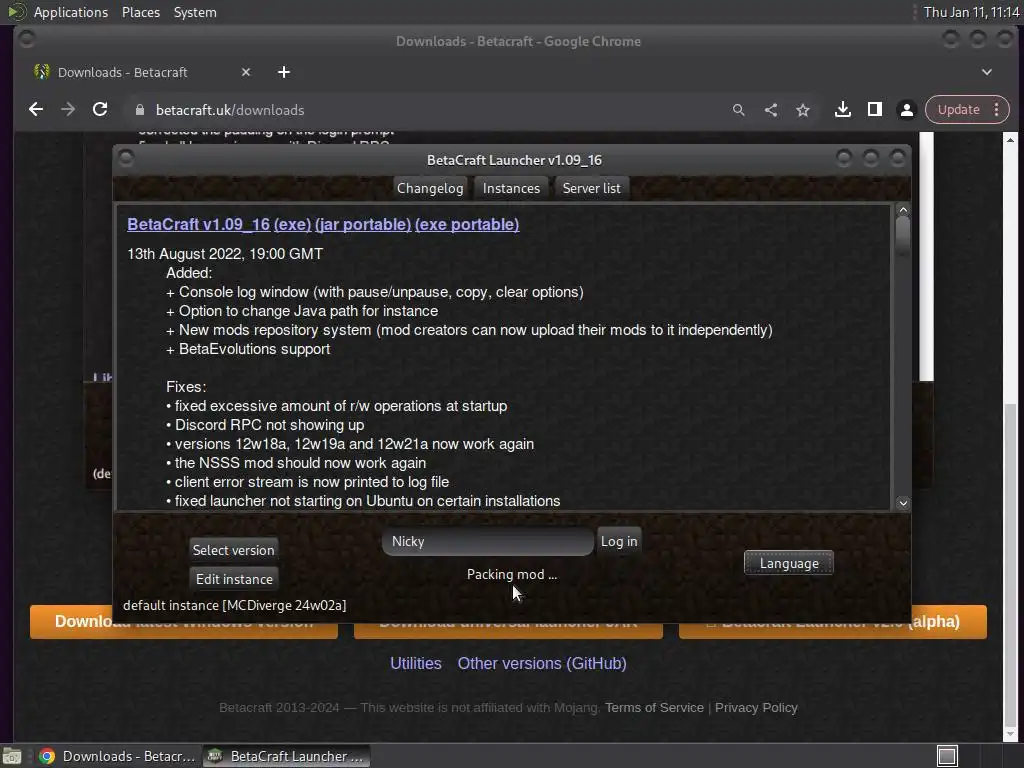This screenshot has height=768, width=1024.
Task: Share this page via share icon
Action: tap(771, 110)
